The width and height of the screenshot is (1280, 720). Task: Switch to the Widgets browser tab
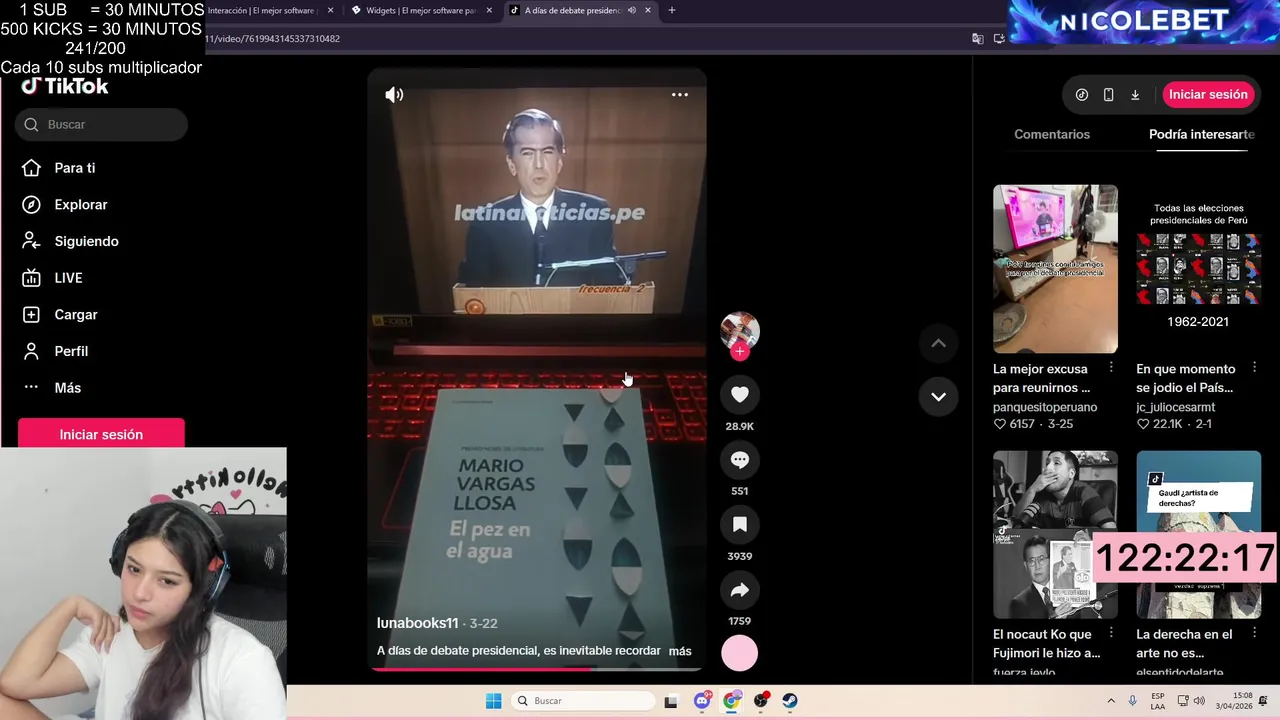click(x=420, y=10)
